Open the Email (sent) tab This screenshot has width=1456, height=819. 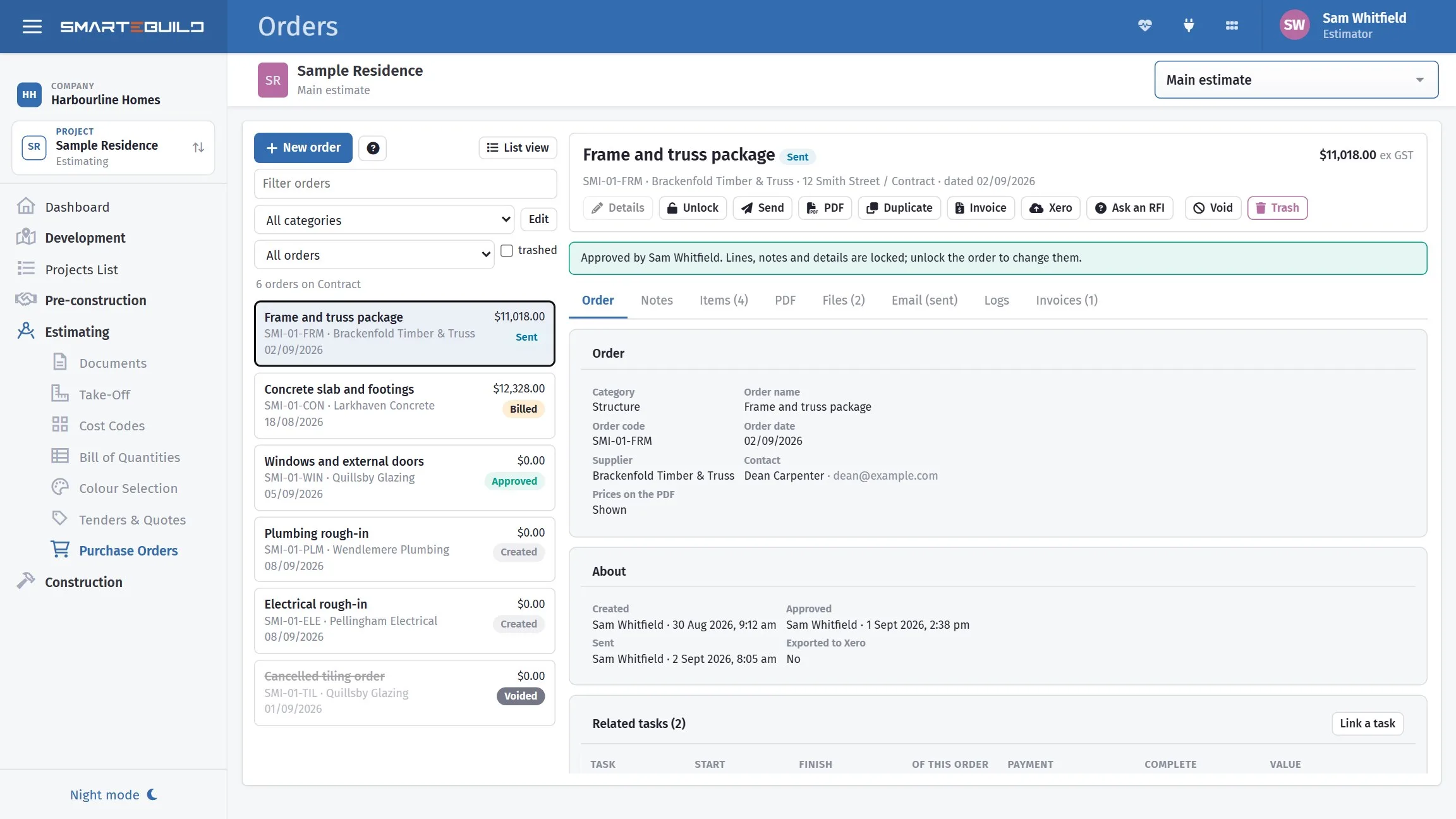tap(925, 300)
